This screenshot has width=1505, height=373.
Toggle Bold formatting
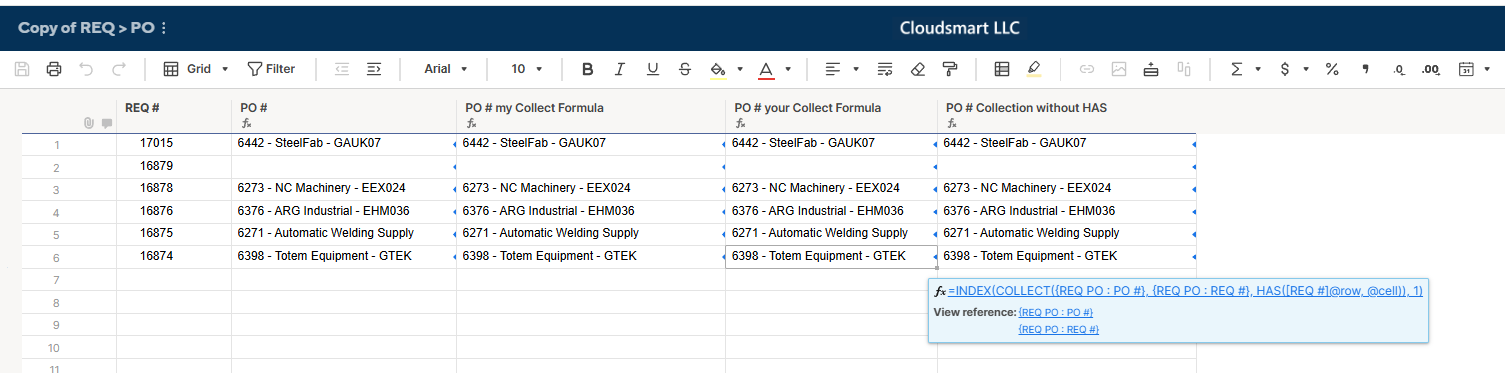point(588,69)
